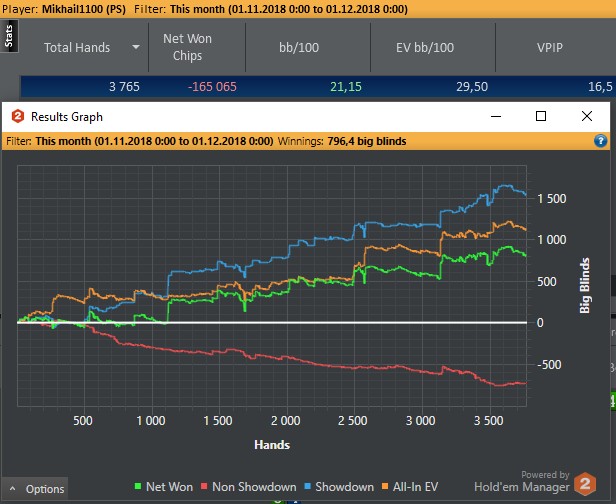This screenshot has width=616, height=504.
Task: Sort by bb/100 column header
Action: click(299, 48)
